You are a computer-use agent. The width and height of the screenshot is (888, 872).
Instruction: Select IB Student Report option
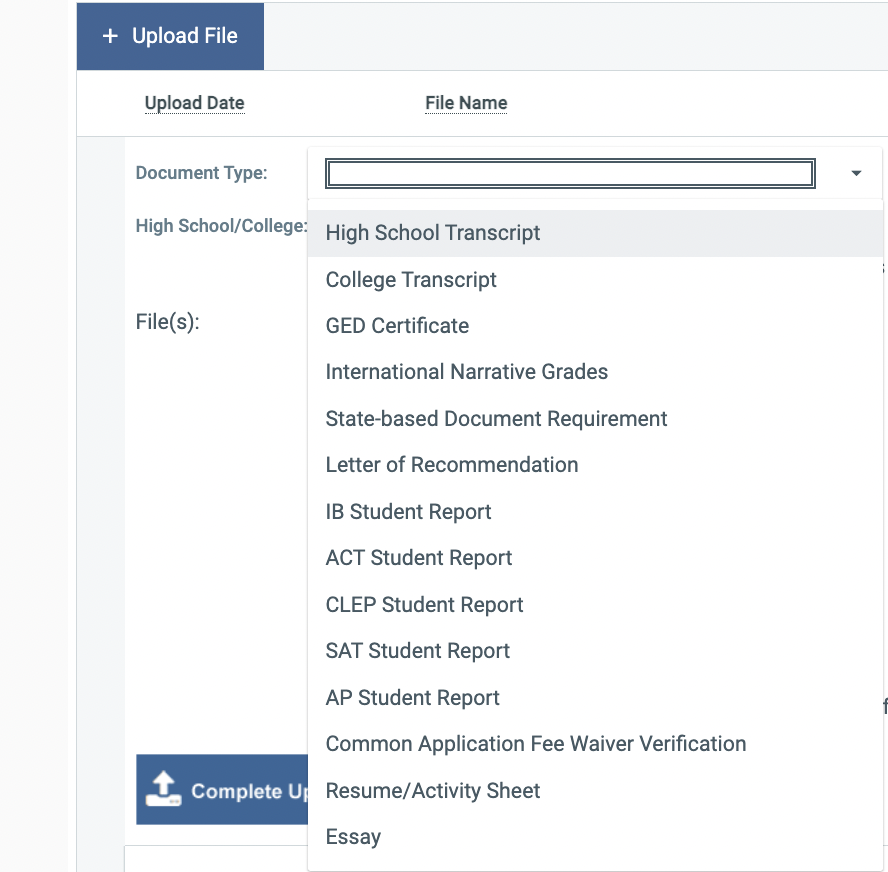click(x=408, y=512)
